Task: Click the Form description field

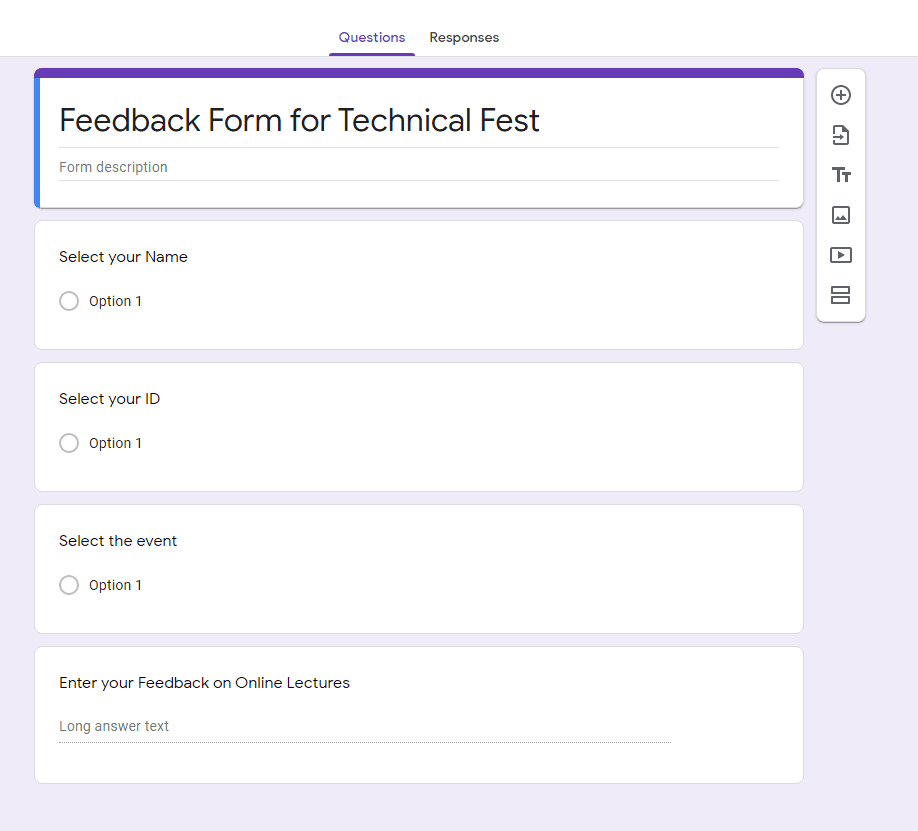Action: click(x=419, y=167)
